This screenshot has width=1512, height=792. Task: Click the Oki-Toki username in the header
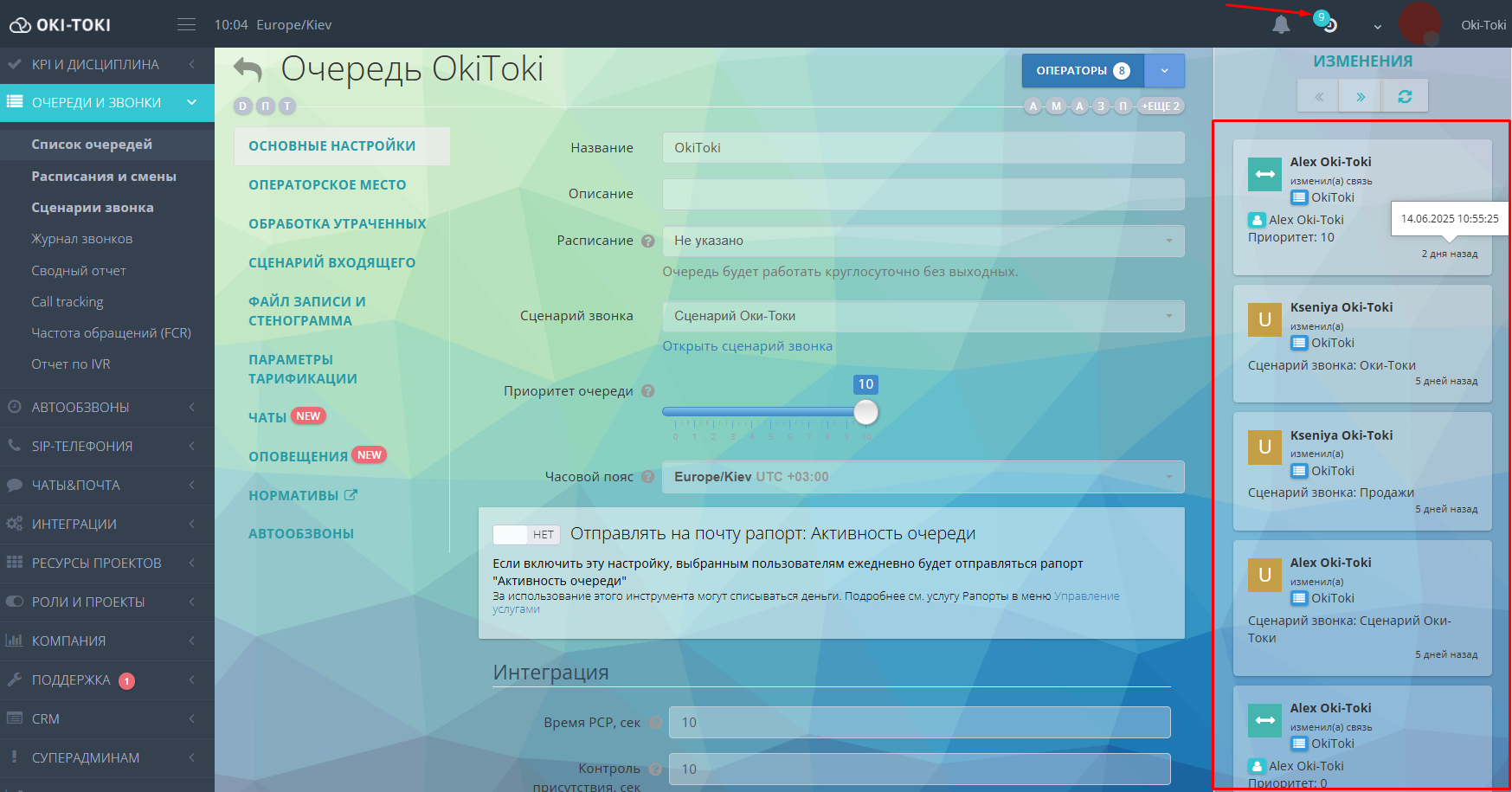click(1483, 25)
